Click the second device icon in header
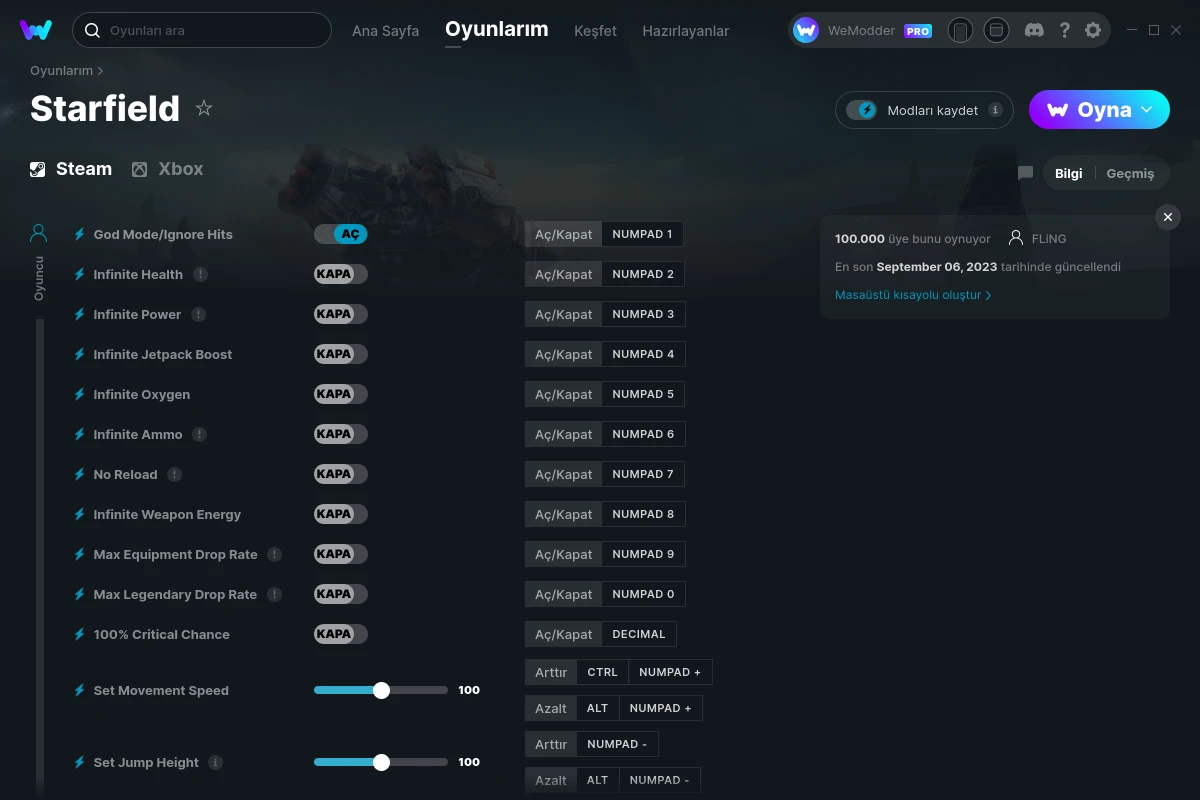1200x800 pixels. (x=996, y=30)
